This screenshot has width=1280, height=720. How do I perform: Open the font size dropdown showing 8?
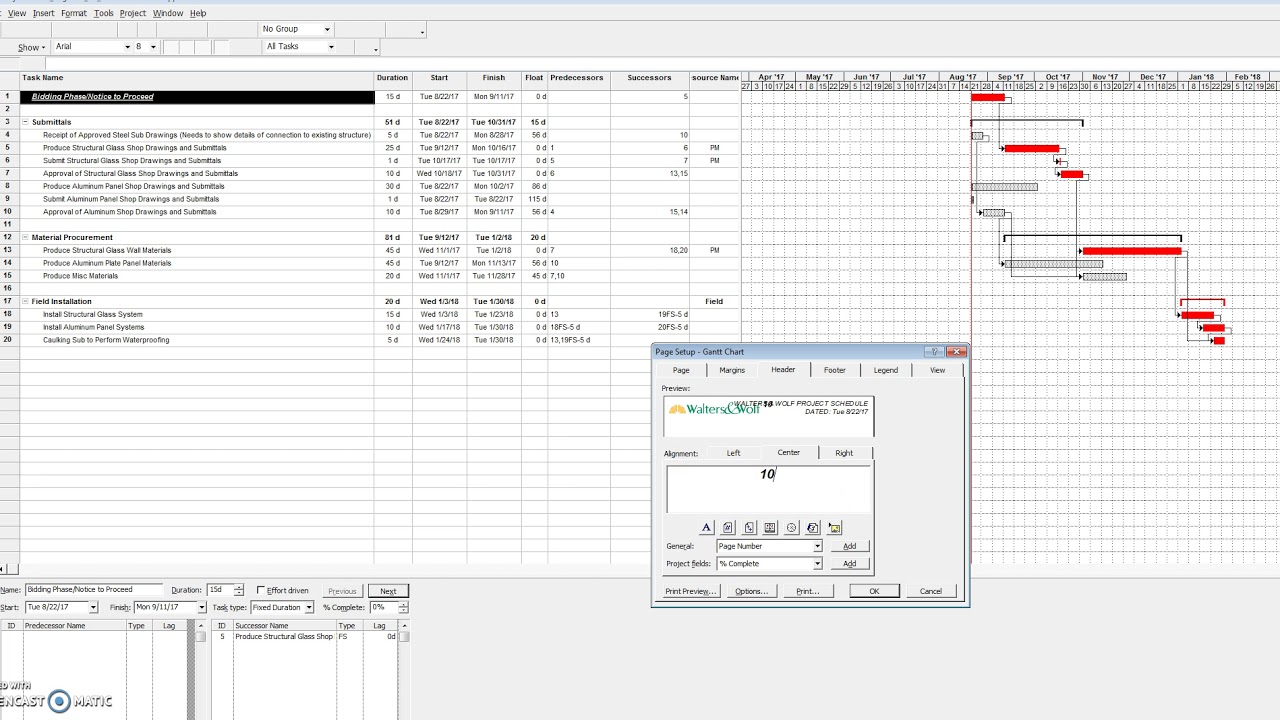[x=153, y=47]
